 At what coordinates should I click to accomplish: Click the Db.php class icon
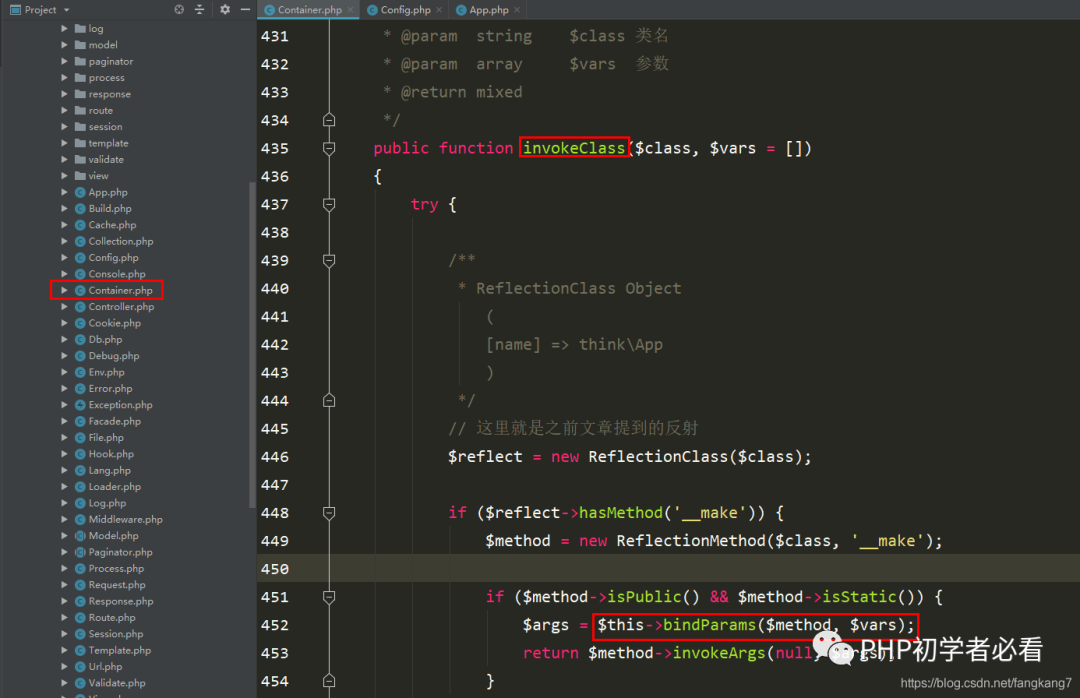coord(80,340)
